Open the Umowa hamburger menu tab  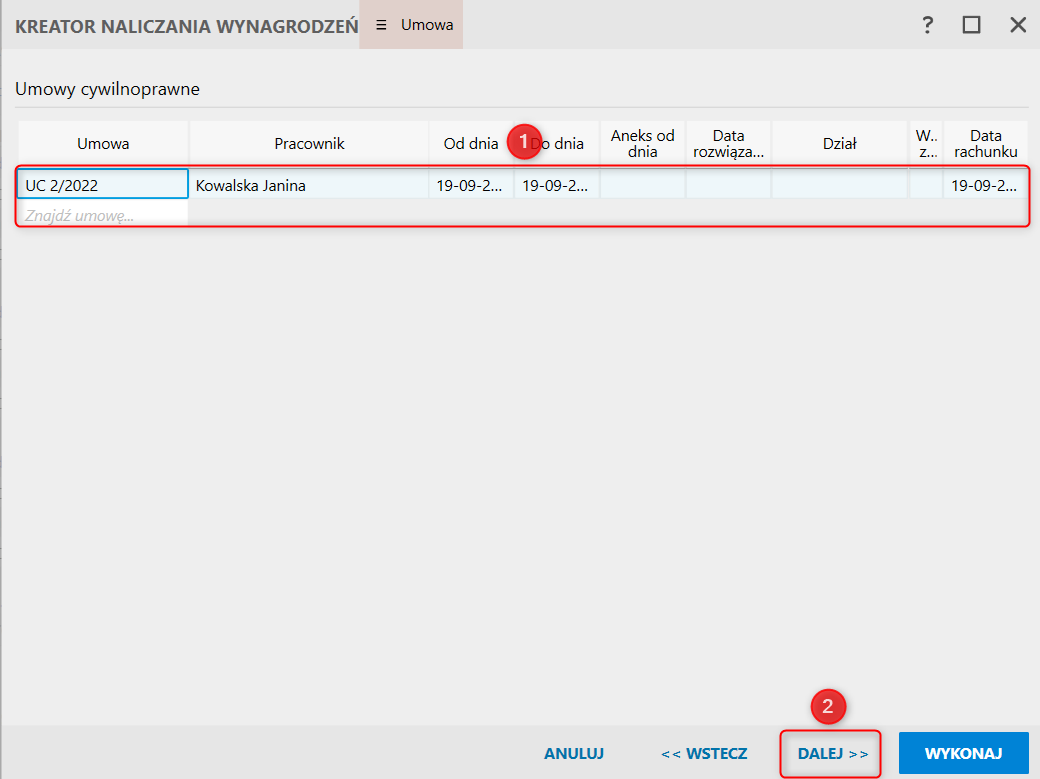[411, 25]
